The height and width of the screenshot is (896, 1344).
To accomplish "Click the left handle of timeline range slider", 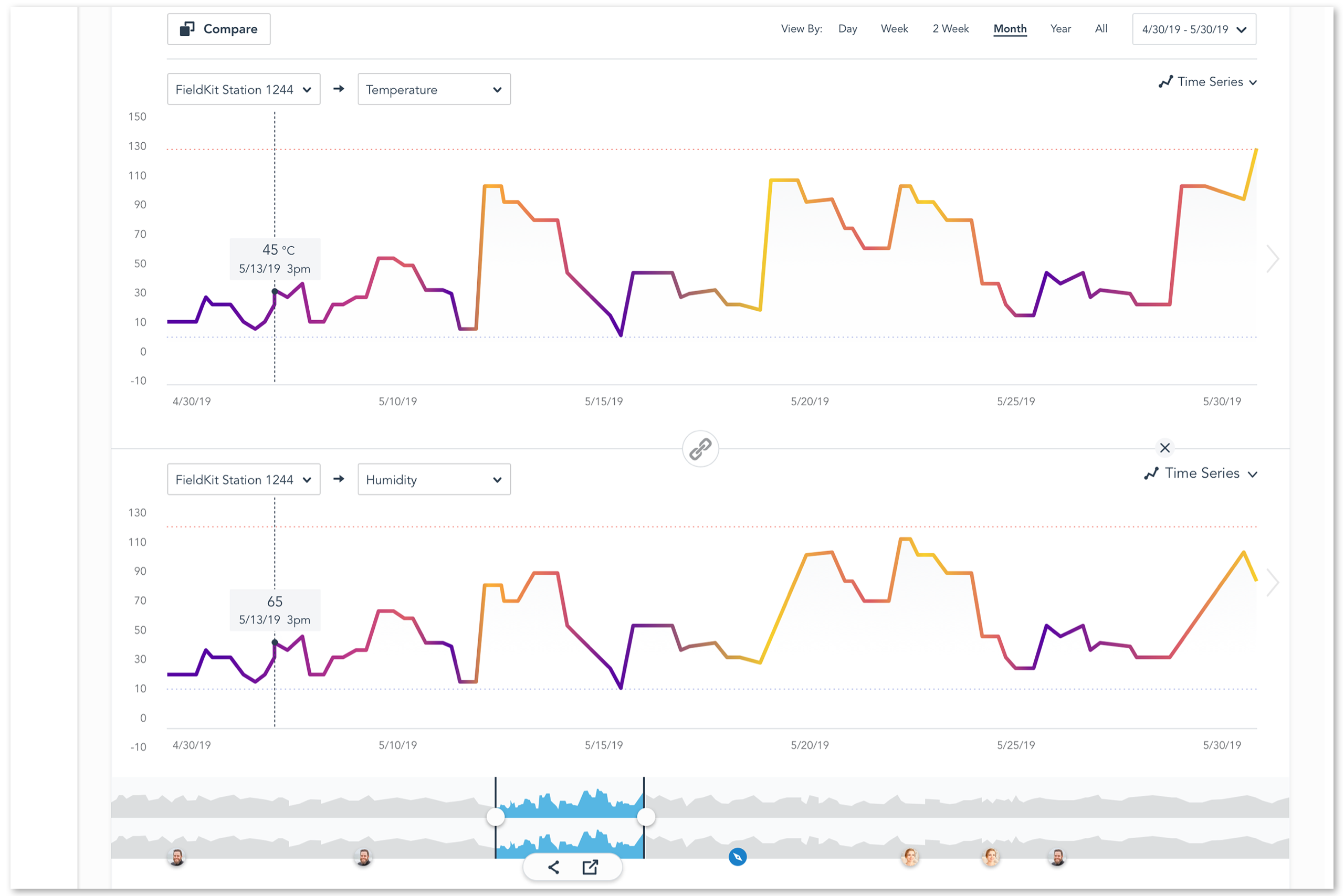I will (x=496, y=817).
